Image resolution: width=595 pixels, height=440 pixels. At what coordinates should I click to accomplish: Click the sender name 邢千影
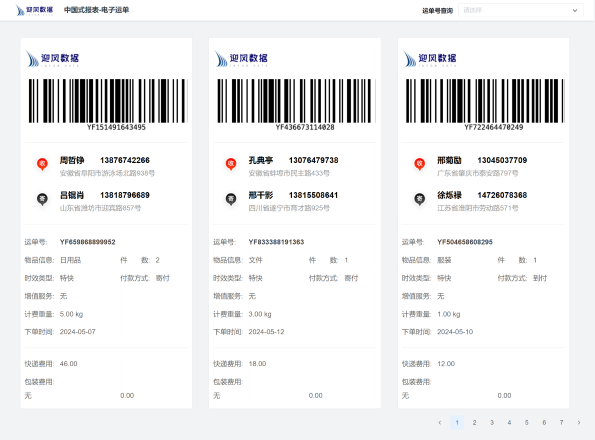pyautogui.click(x=261, y=195)
